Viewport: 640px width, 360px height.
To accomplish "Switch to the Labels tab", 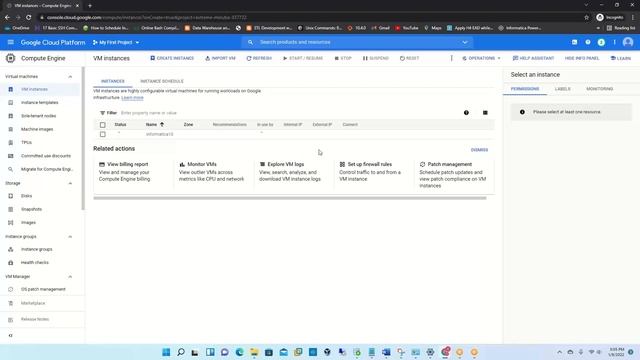I will click(x=562, y=89).
